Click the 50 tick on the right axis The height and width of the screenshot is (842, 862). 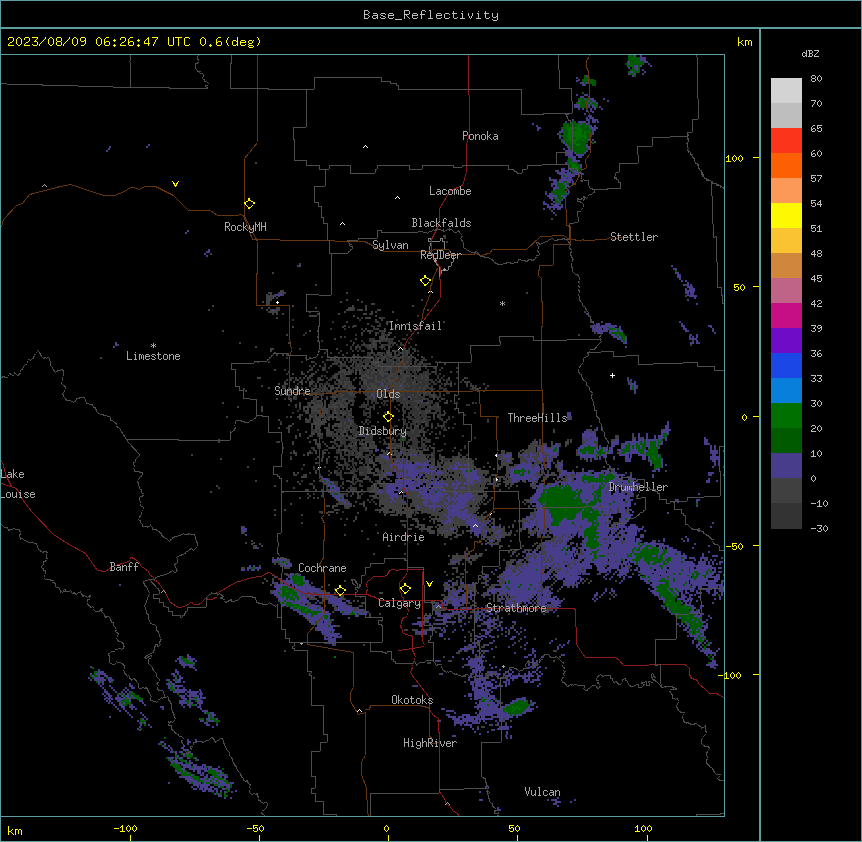coord(739,287)
